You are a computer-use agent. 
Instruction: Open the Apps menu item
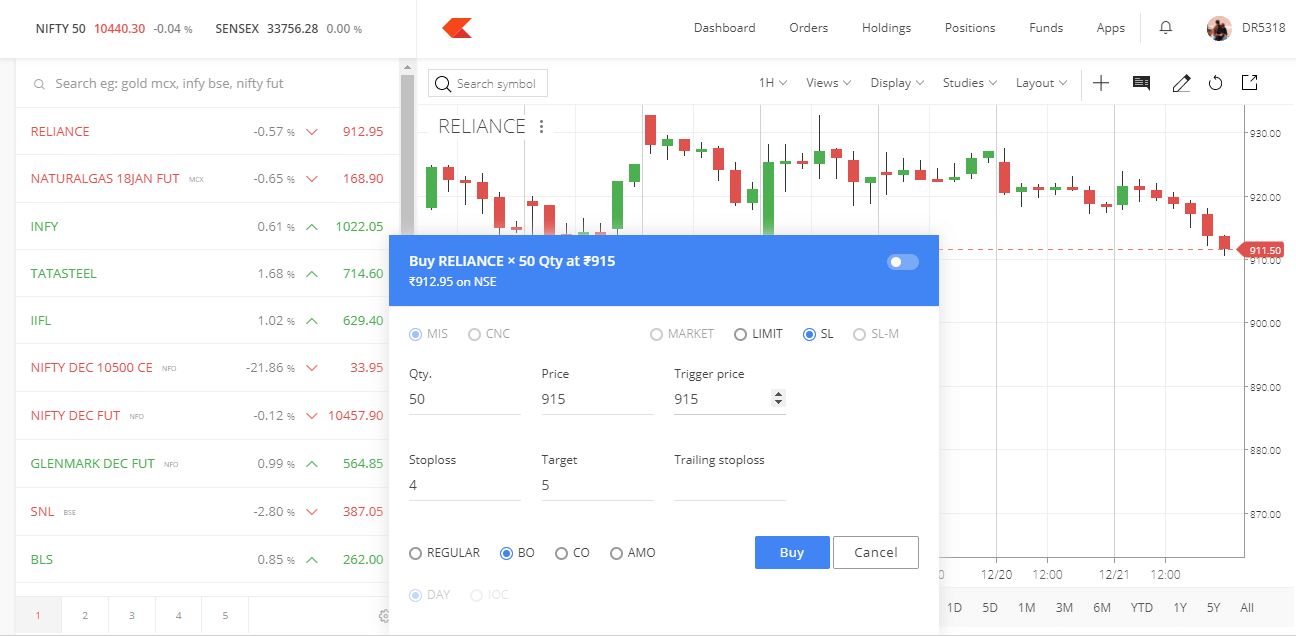(x=1111, y=28)
